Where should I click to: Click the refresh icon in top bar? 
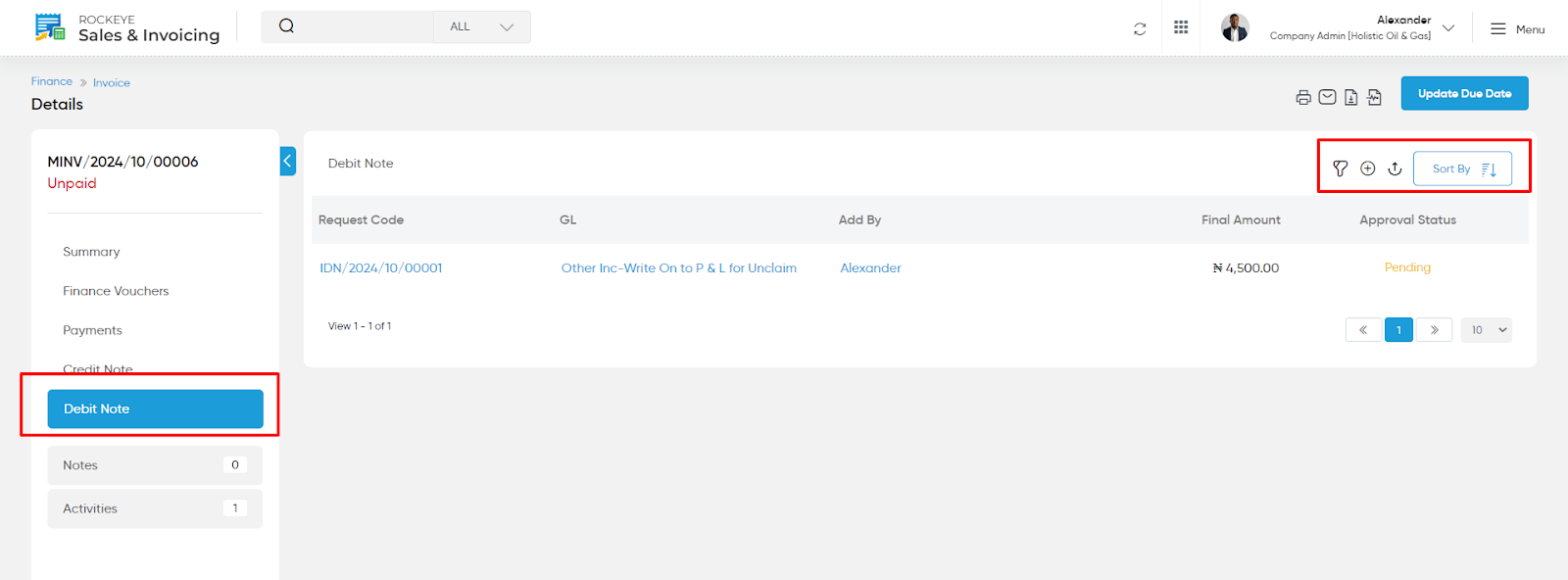click(x=1140, y=28)
